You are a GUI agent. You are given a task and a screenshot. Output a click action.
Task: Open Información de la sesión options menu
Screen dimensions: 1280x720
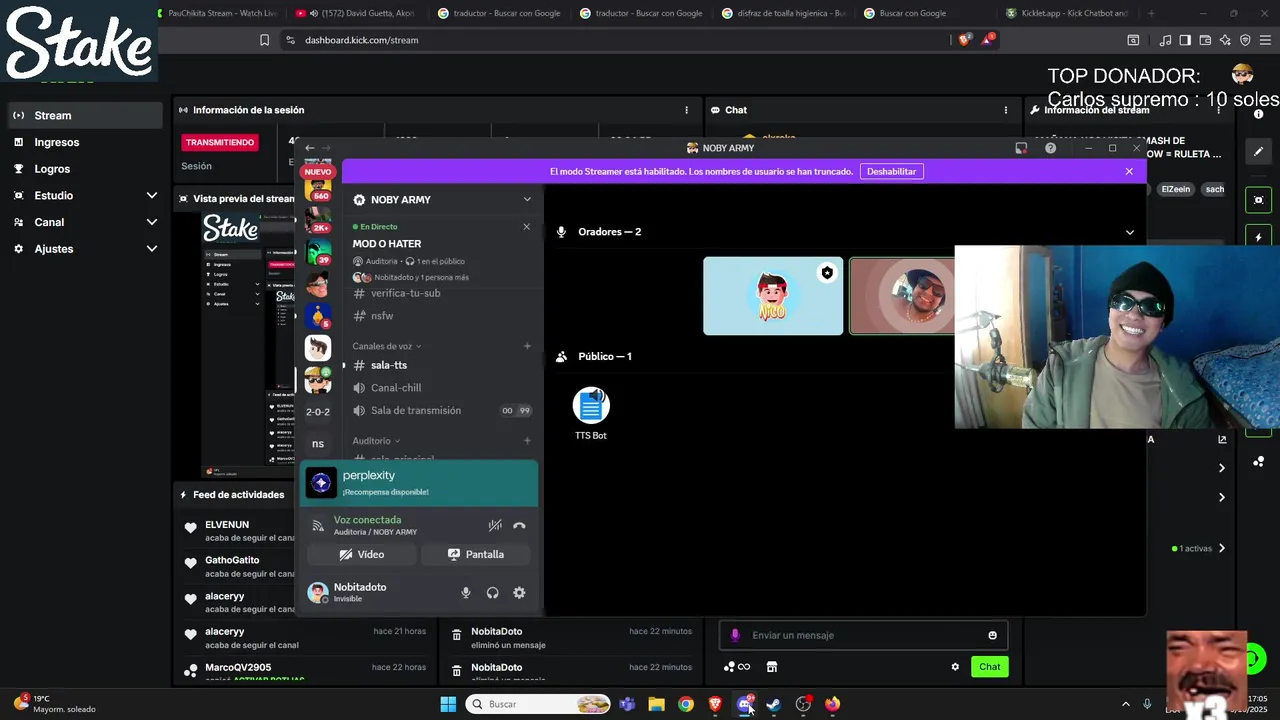[686, 110]
